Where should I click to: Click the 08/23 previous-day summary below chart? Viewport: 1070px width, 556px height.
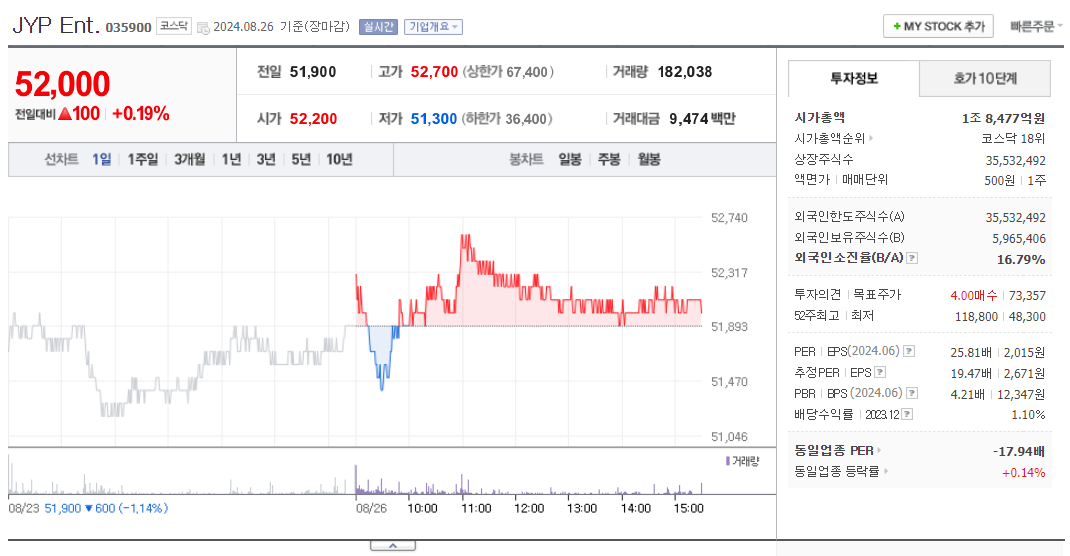coord(88,508)
